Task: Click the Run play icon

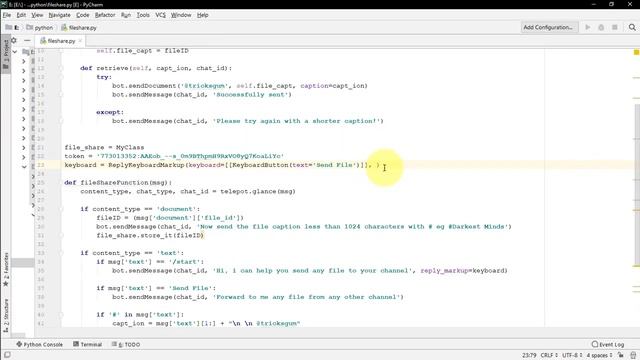Action: [588, 27]
